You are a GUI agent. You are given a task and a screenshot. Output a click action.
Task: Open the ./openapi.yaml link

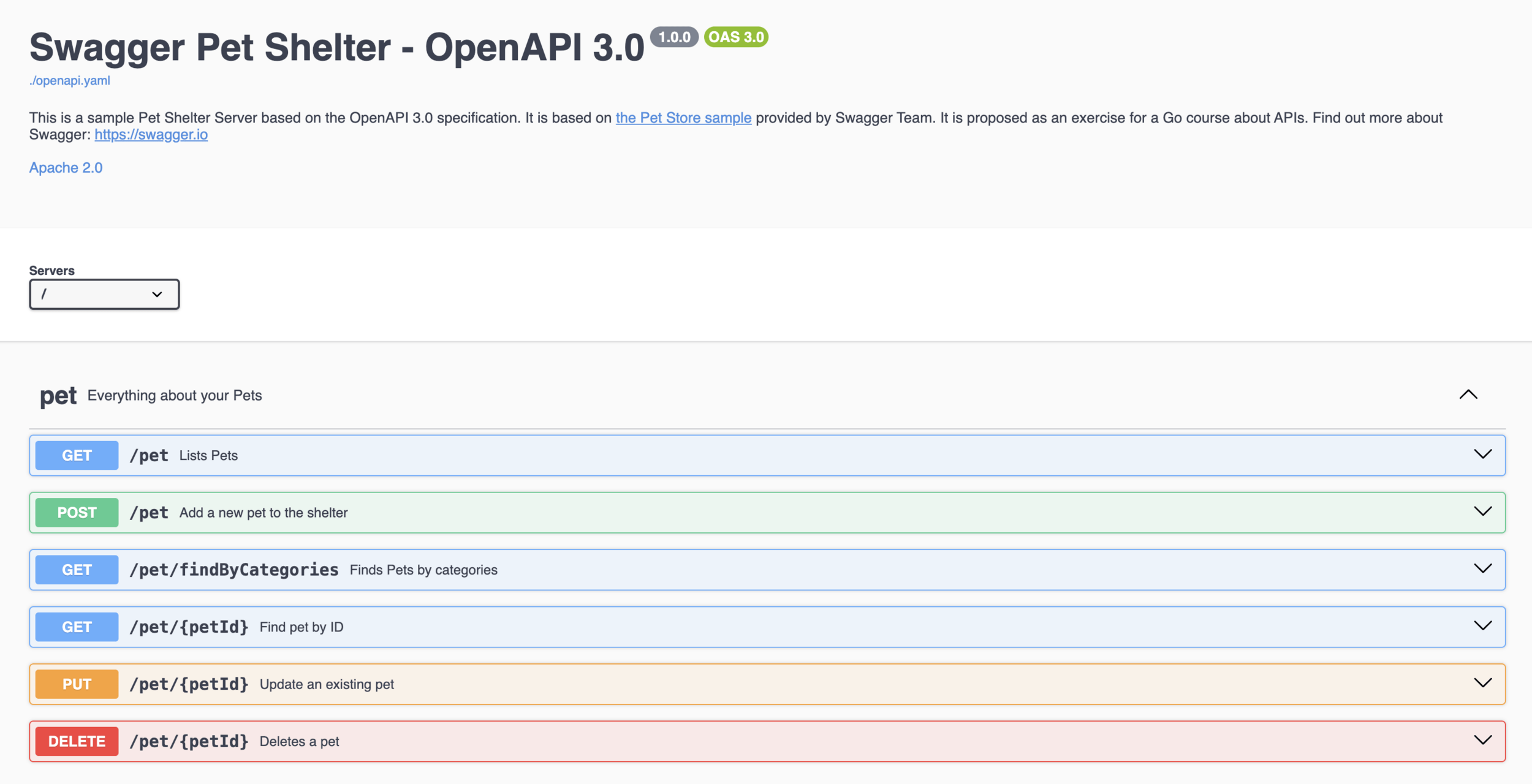click(x=69, y=80)
